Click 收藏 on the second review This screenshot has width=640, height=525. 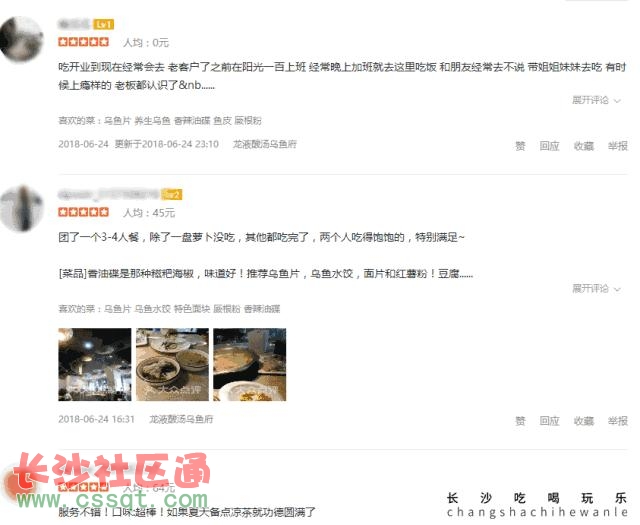(584, 421)
